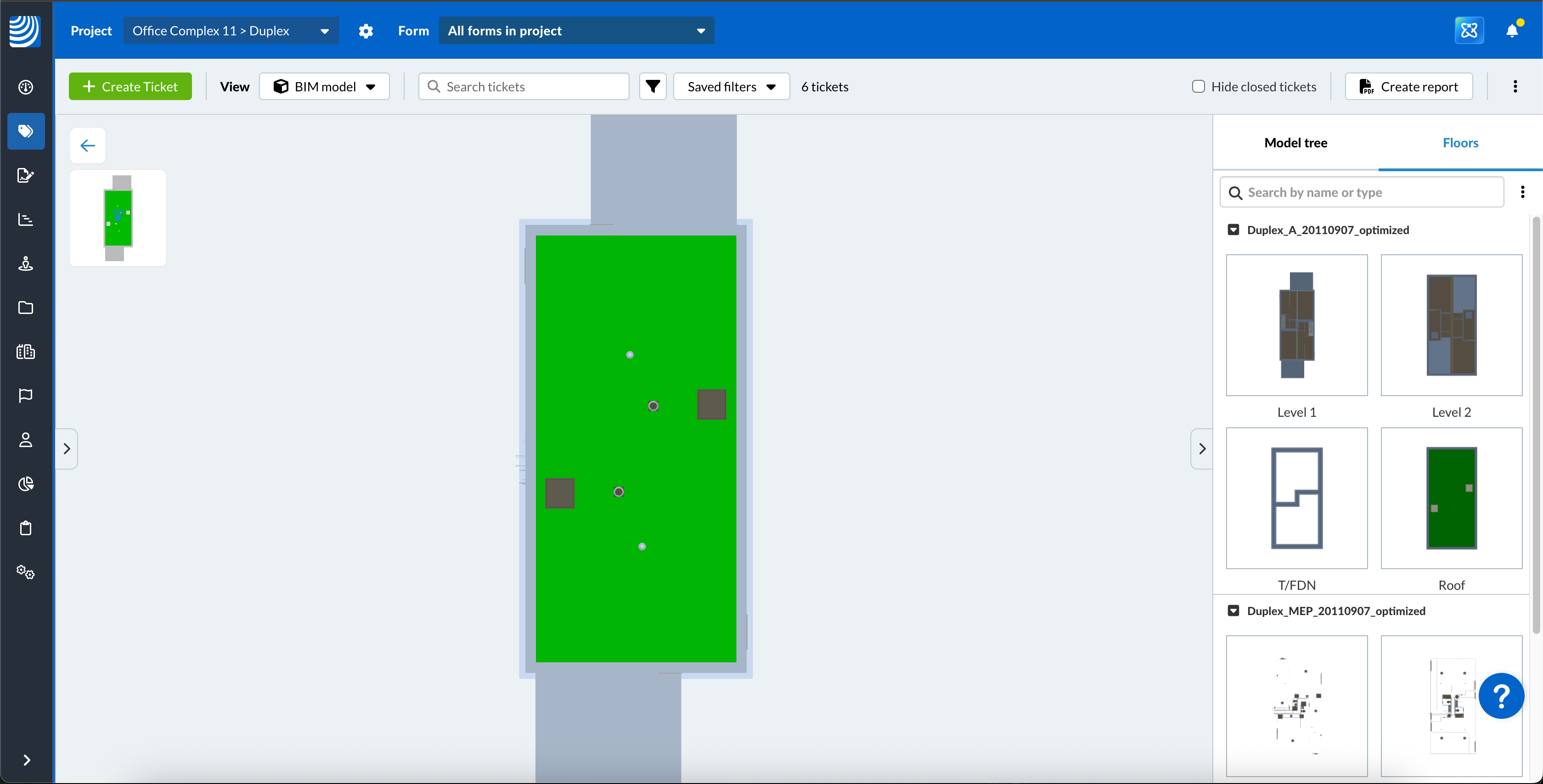This screenshot has height=784, width=1543.
Task: Open the dashboard gauge icon in sidebar
Action: 25,87
